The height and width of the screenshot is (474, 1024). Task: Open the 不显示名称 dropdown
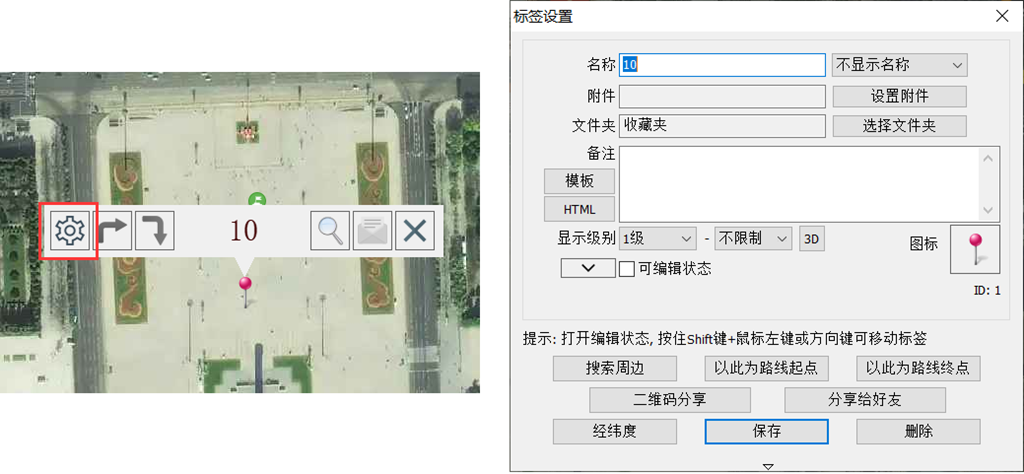pos(900,65)
